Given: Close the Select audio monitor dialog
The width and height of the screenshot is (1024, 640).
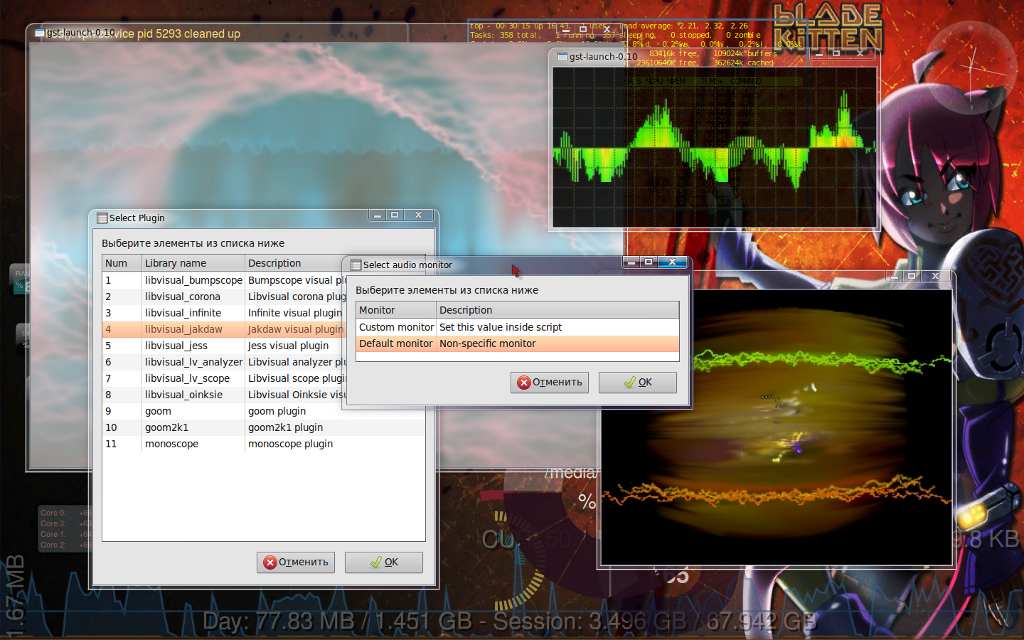Looking at the screenshot, I should click(672, 262).
